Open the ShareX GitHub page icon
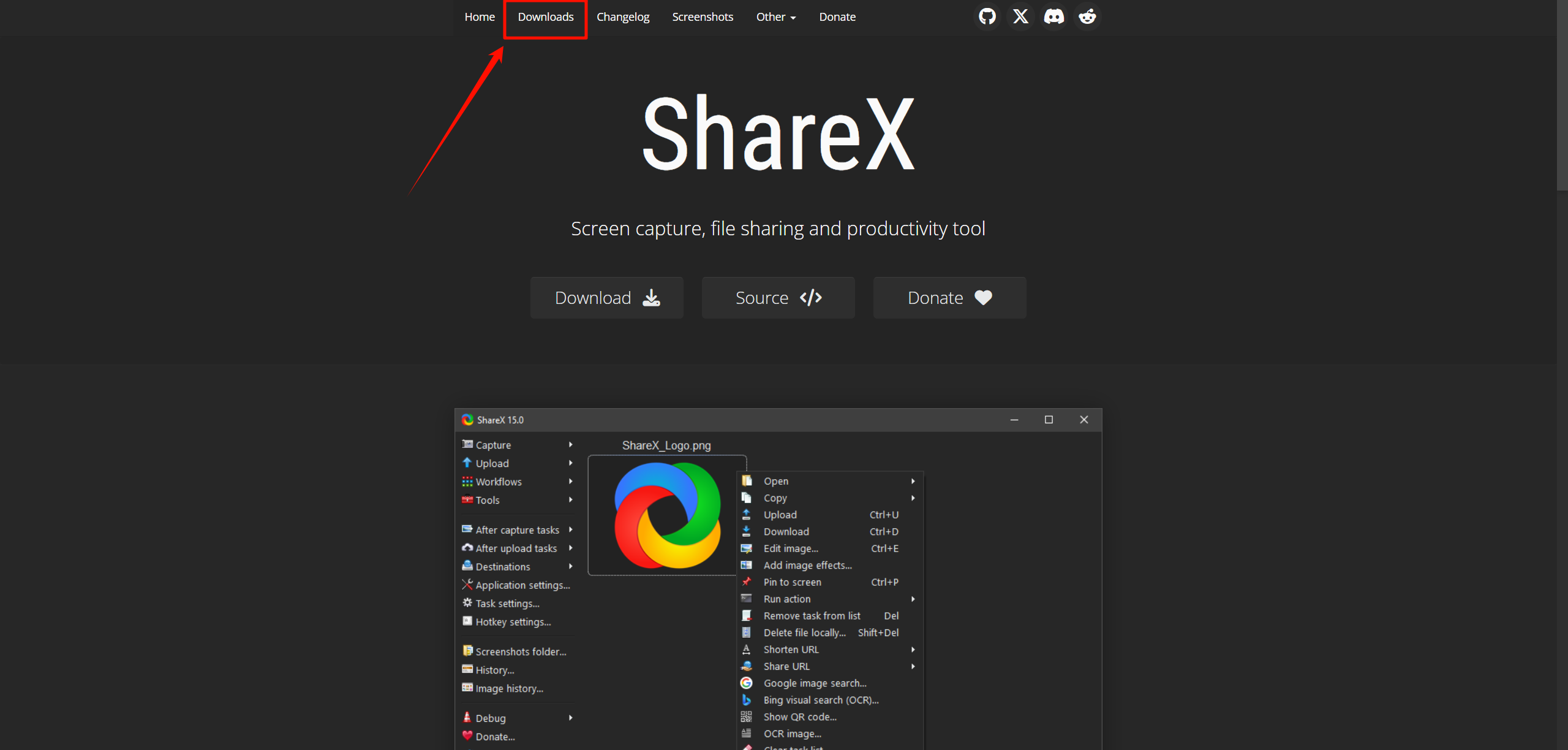Viewport: 1568px width, 750px height. pos(987,17)
